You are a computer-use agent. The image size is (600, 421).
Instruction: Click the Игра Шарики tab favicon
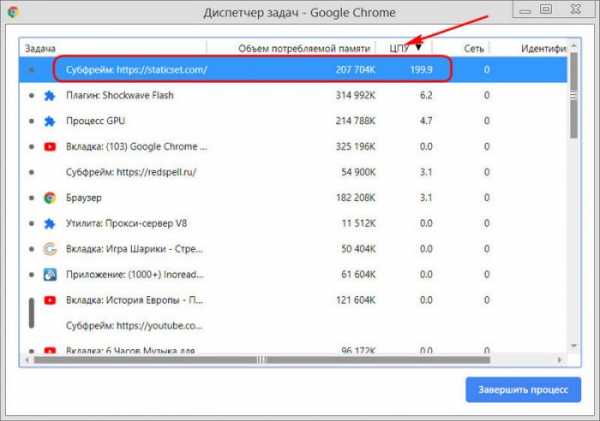tap(50, 249)
